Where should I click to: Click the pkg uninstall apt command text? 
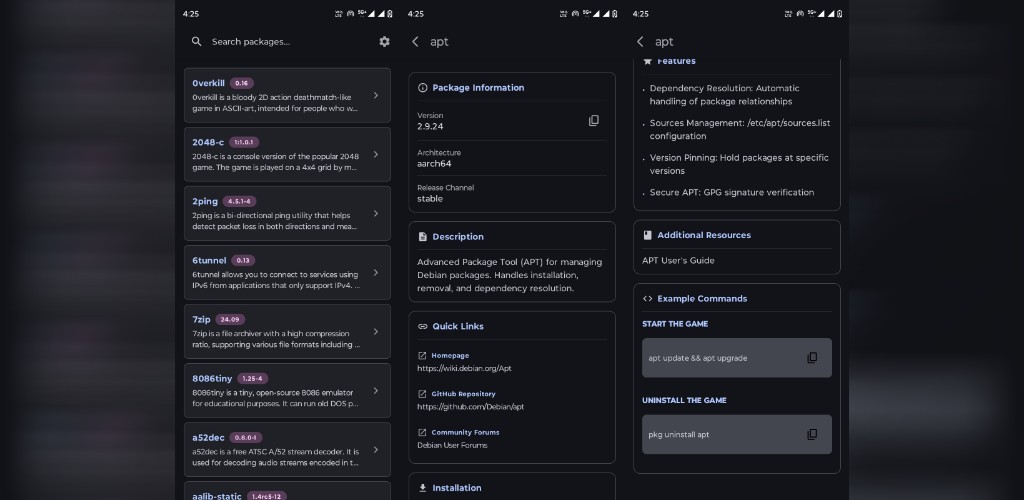(x=679, y=435)
